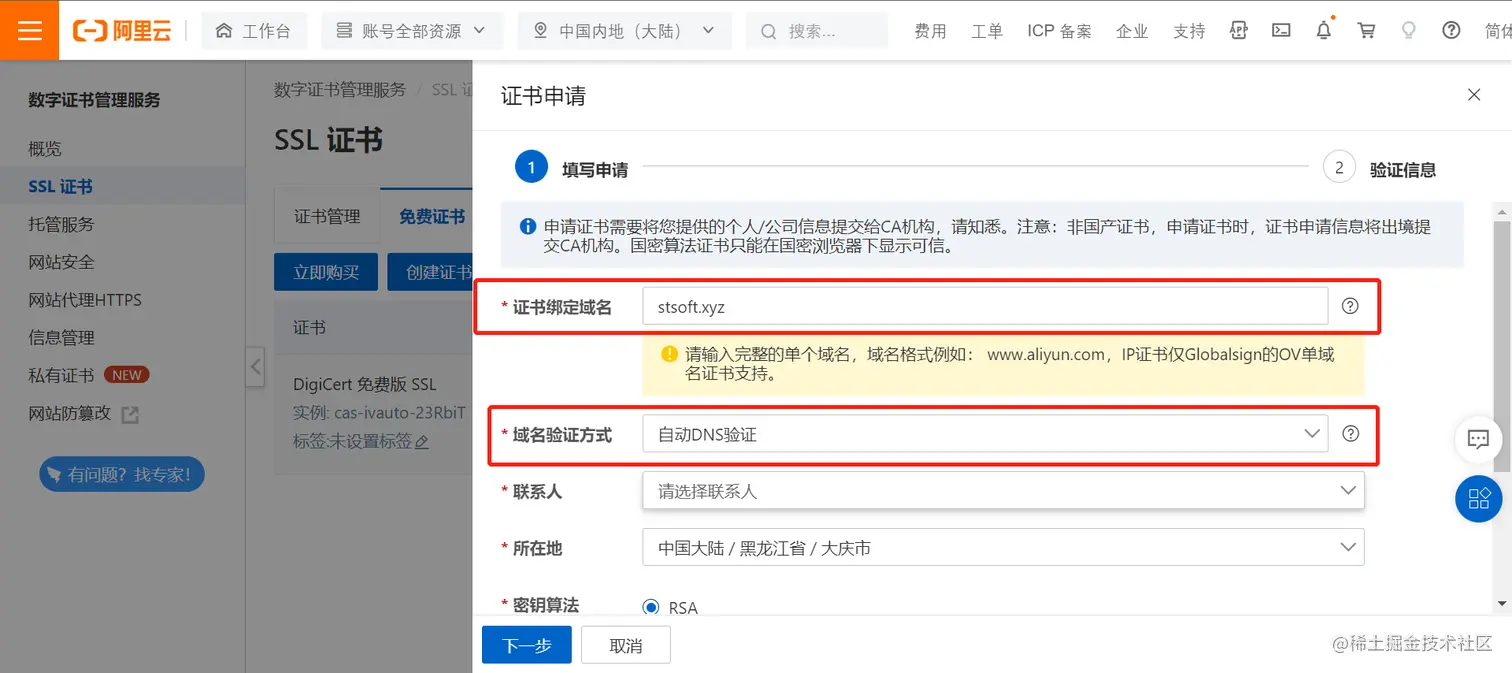Close the 证书申请 panel
The width and height of the screenshot is (1512, 673).
(x=1473, y=95)
